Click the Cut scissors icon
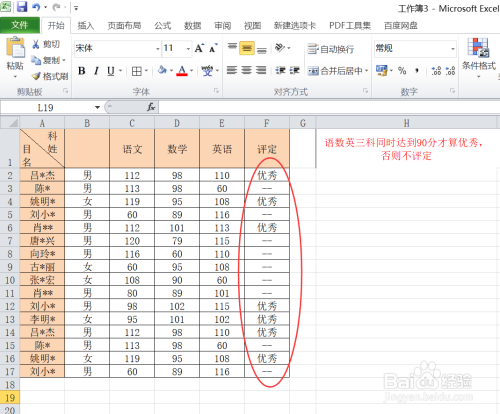500x414 pixels. [x=36, y=44]
